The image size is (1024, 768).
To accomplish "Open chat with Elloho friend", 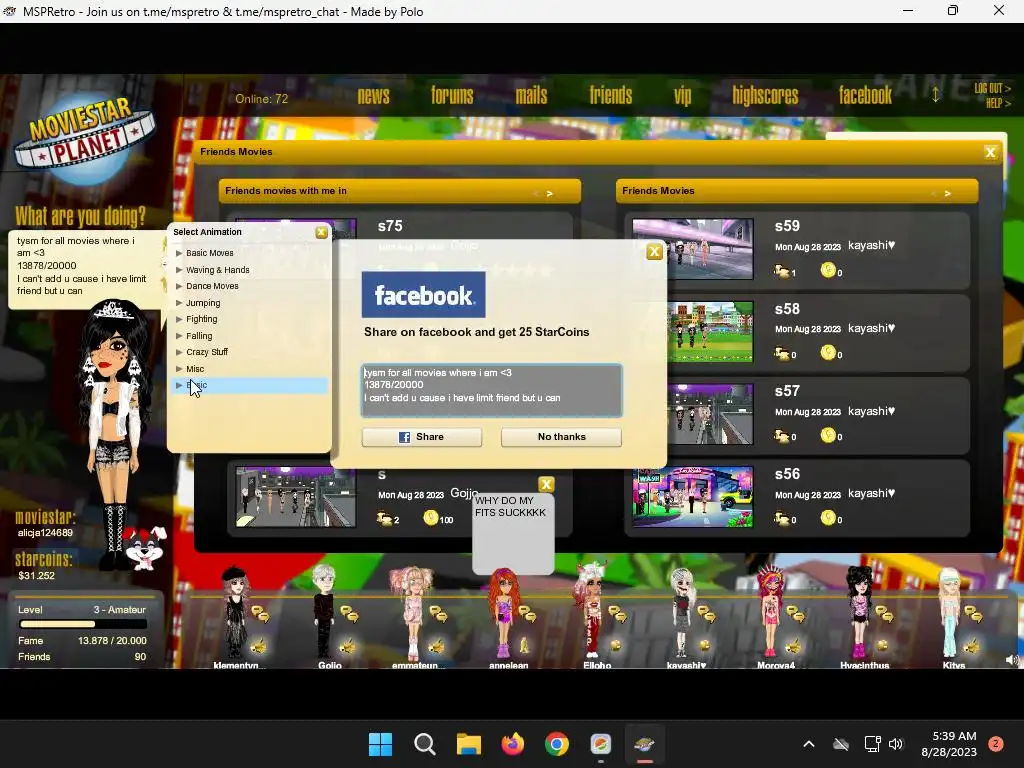I will point(617,614).
